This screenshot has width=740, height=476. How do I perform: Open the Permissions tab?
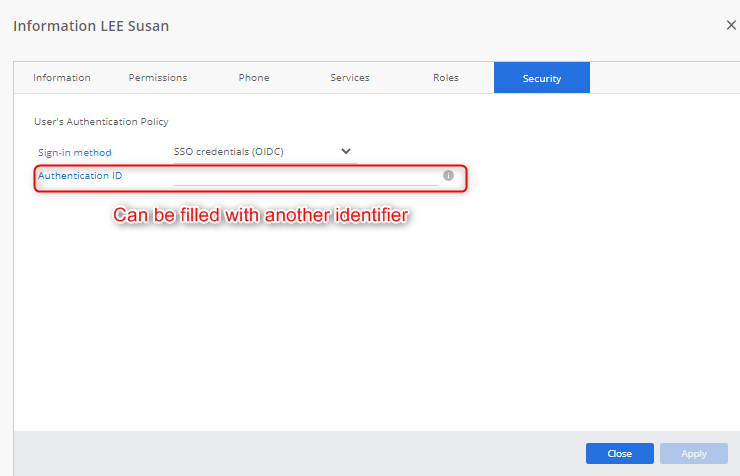(158, 78)
